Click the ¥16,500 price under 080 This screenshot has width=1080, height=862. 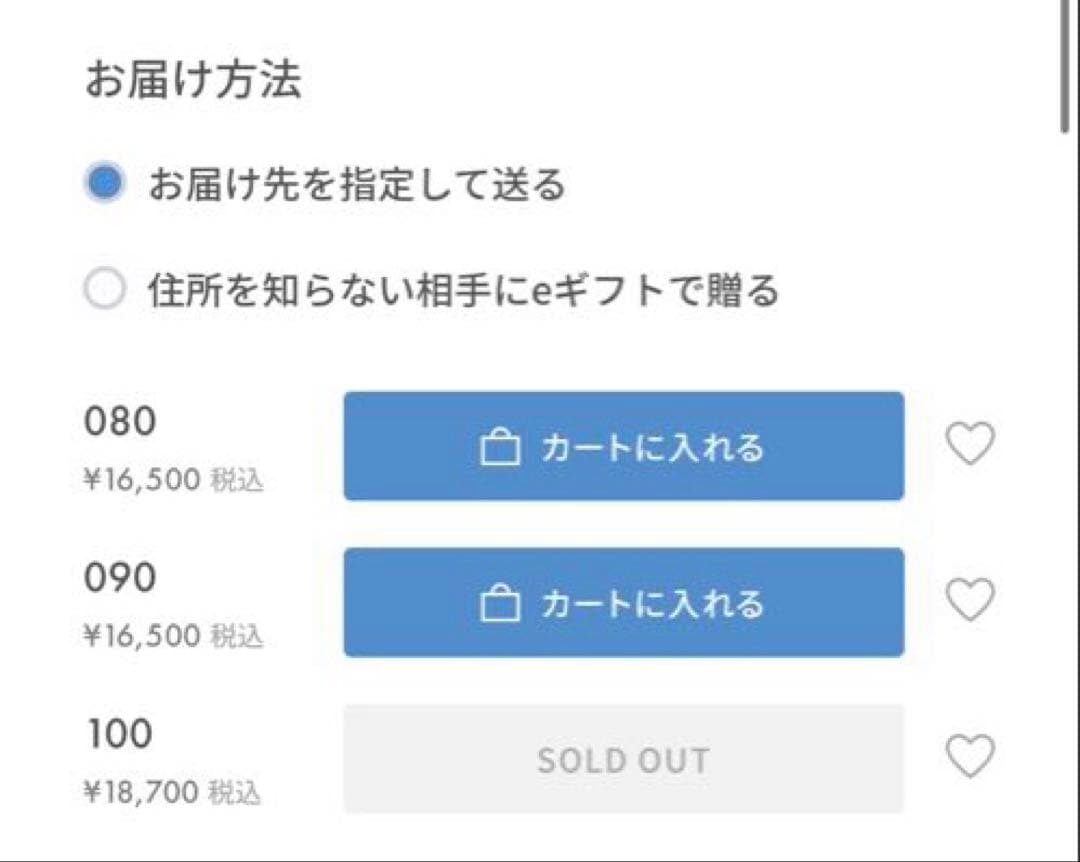point(142,480)
